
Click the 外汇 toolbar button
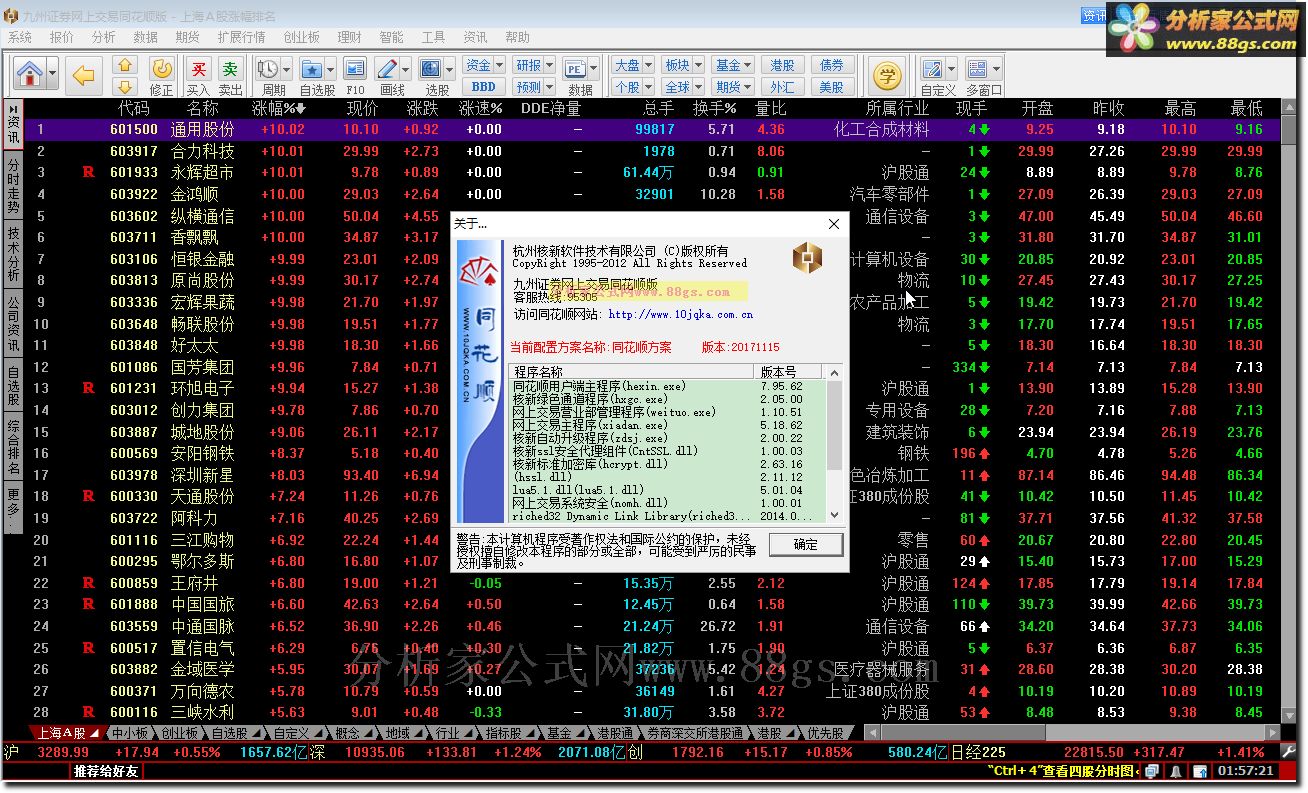[x=782, y=86]
